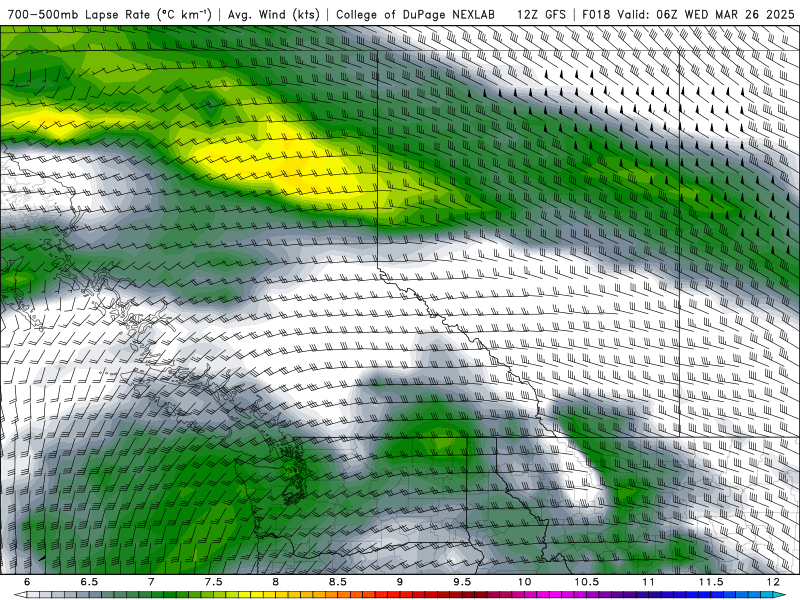
Task: Click the '12Z GFS' model run label
Action: click(541, 14)
